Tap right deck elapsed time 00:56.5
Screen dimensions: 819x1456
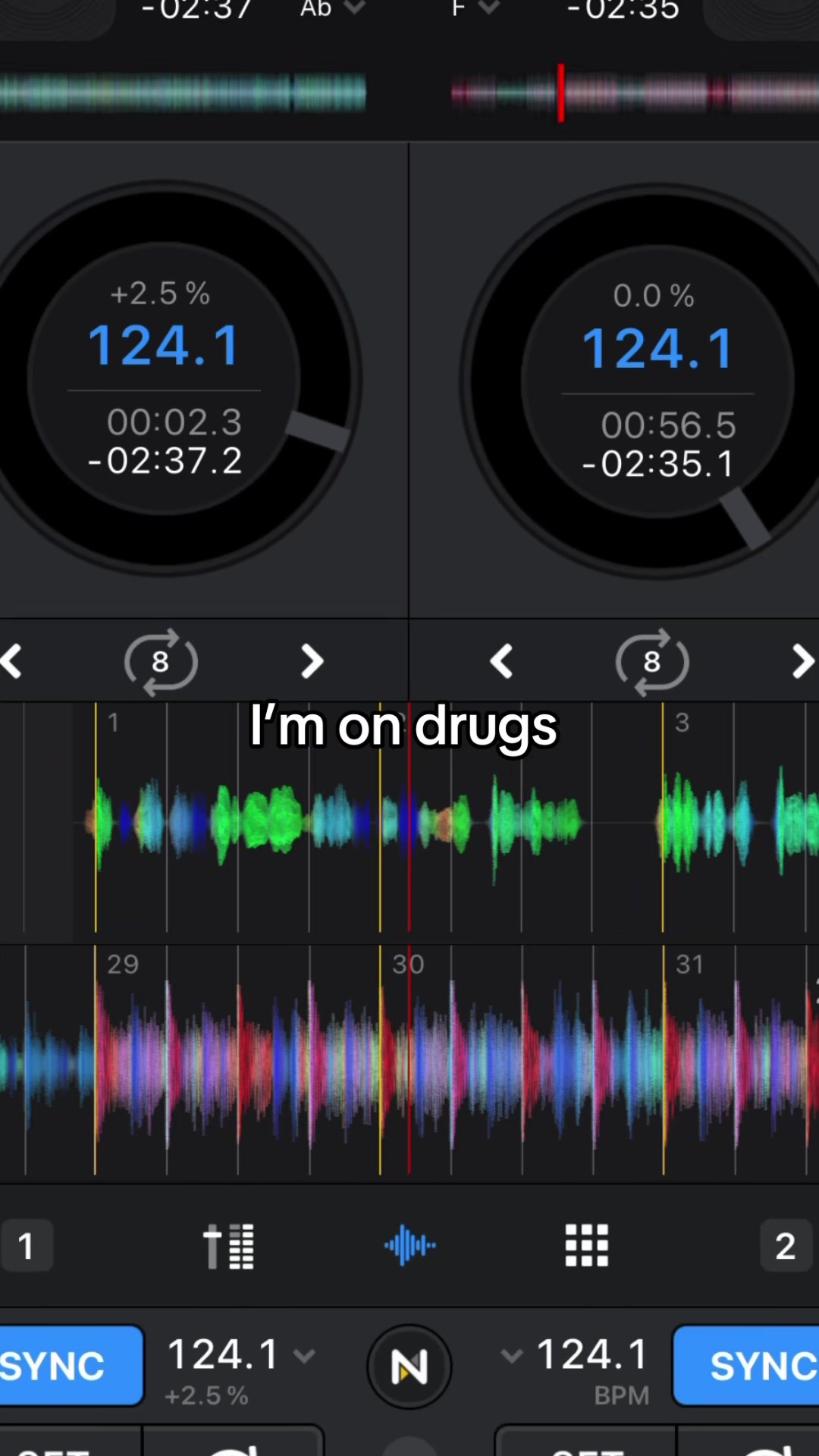point(669,425)
